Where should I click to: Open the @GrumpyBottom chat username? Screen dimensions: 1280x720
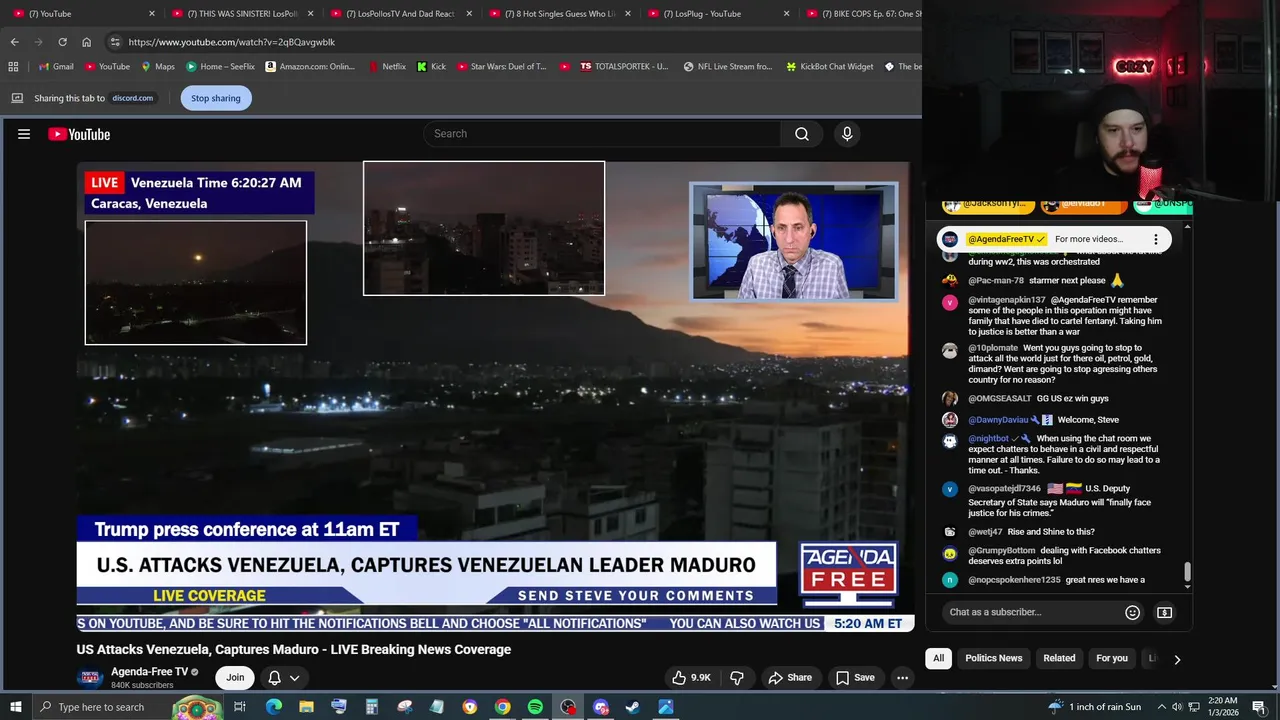coord(1002,551)
